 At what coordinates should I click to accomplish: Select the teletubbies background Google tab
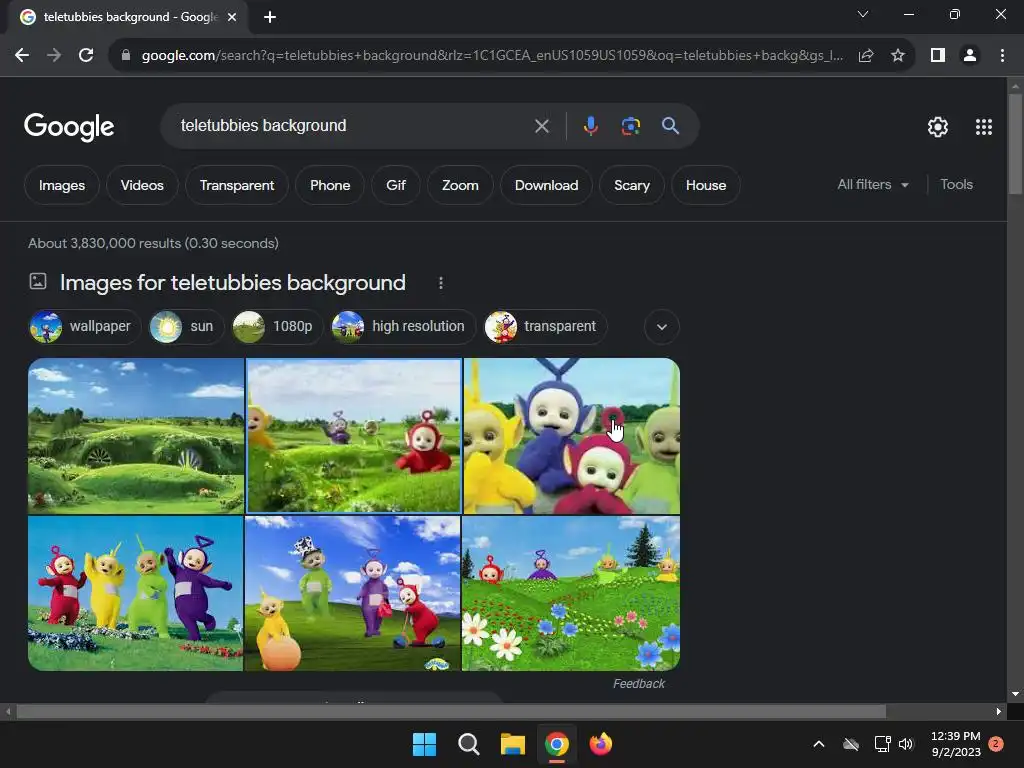(x=129, y=17)
